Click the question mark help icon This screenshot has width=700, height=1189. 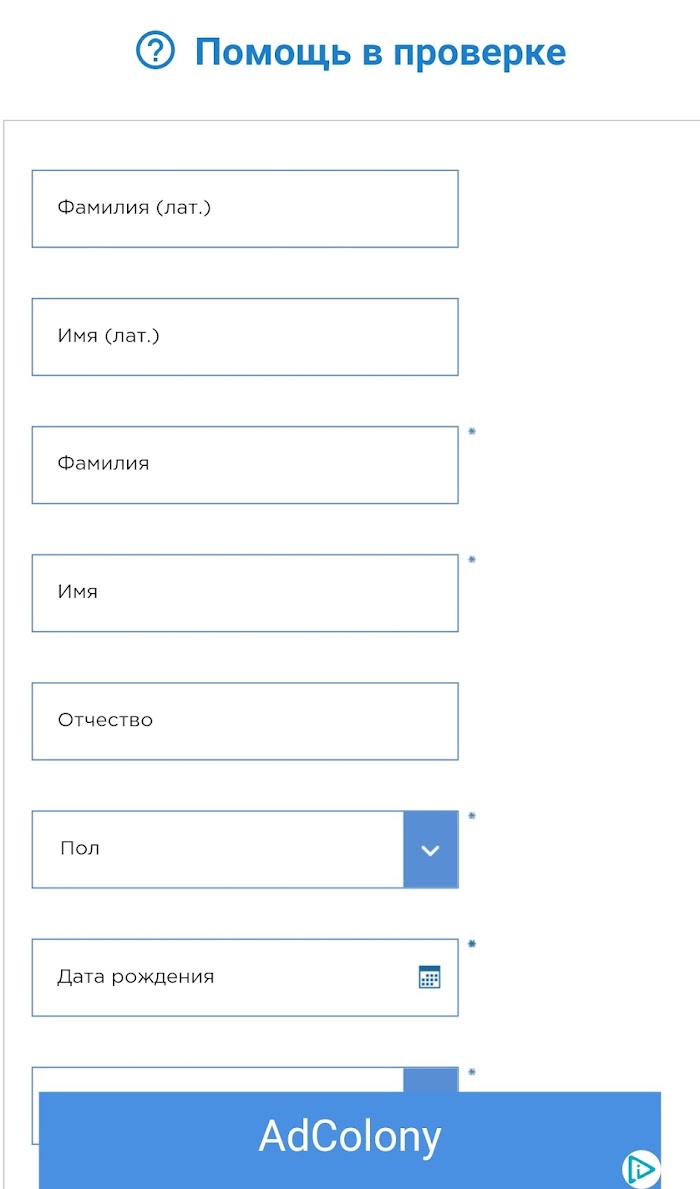tap(155, 51)
